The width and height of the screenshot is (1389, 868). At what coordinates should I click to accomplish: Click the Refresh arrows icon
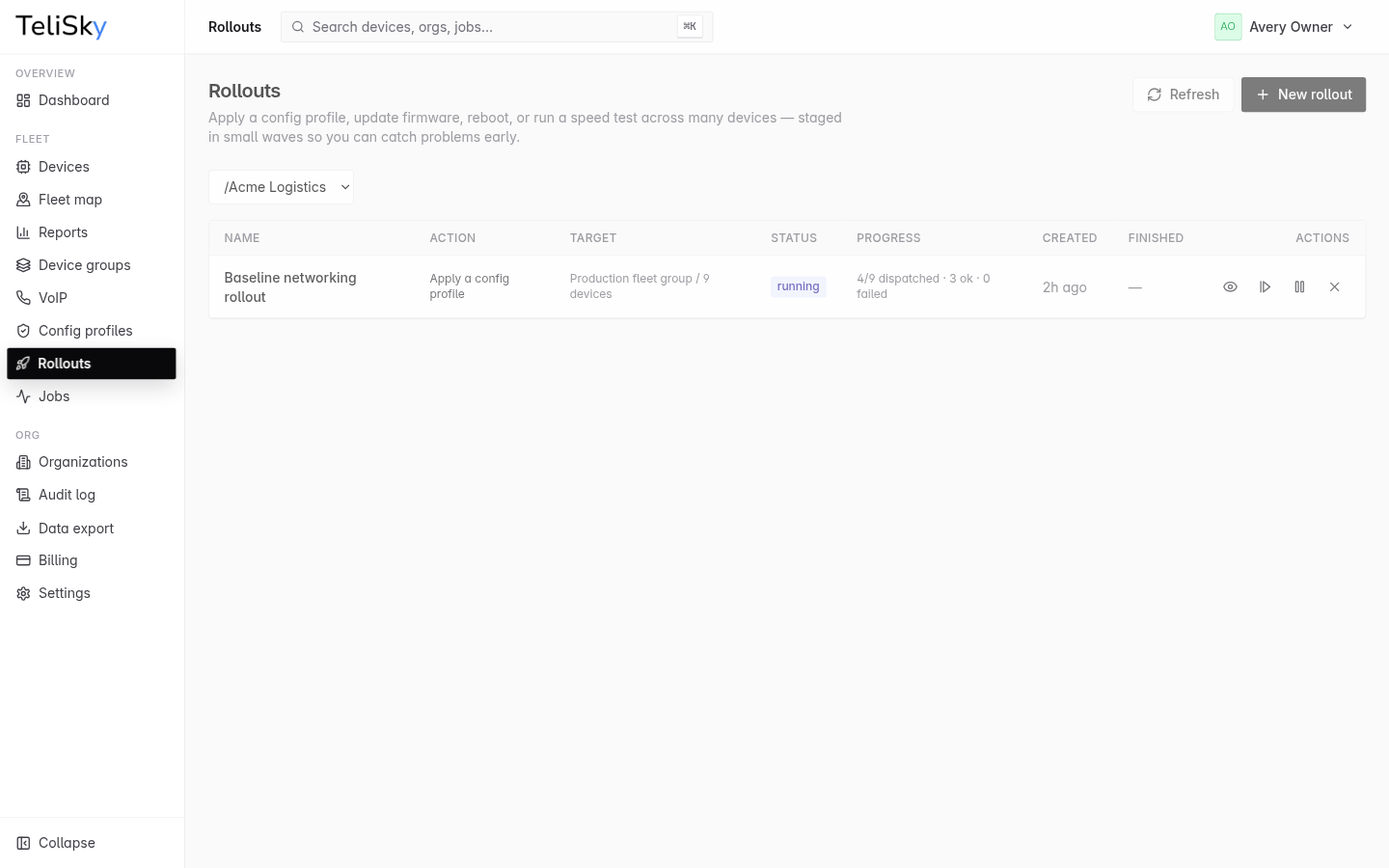[1154, 95]
